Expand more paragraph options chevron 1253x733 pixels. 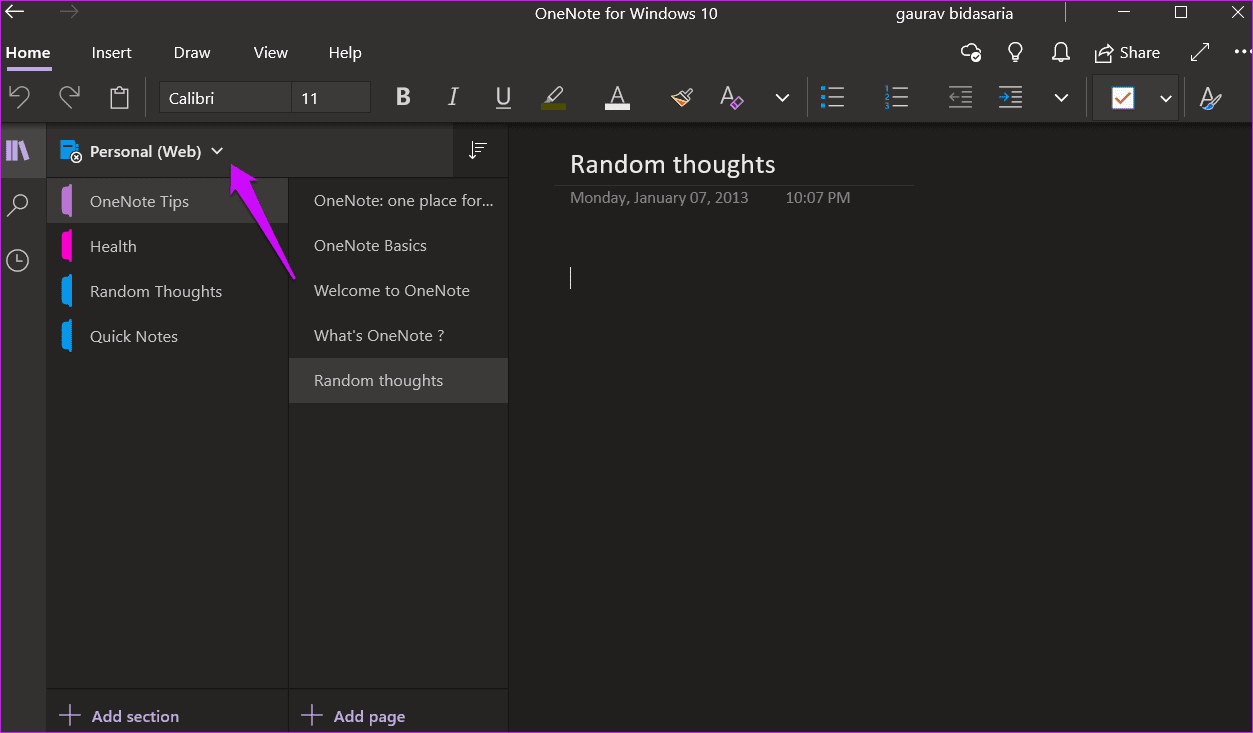coord(1061,98)
